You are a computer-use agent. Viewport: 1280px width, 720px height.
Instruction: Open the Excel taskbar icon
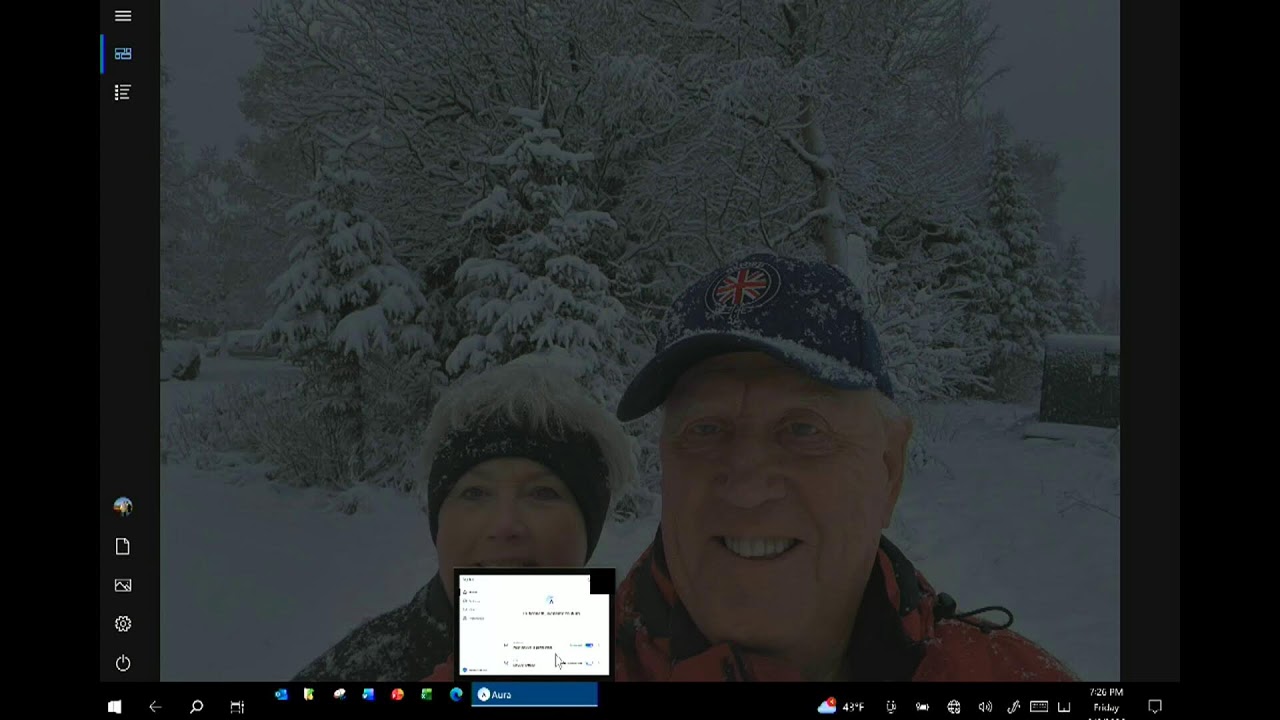(x=427, y=694)
